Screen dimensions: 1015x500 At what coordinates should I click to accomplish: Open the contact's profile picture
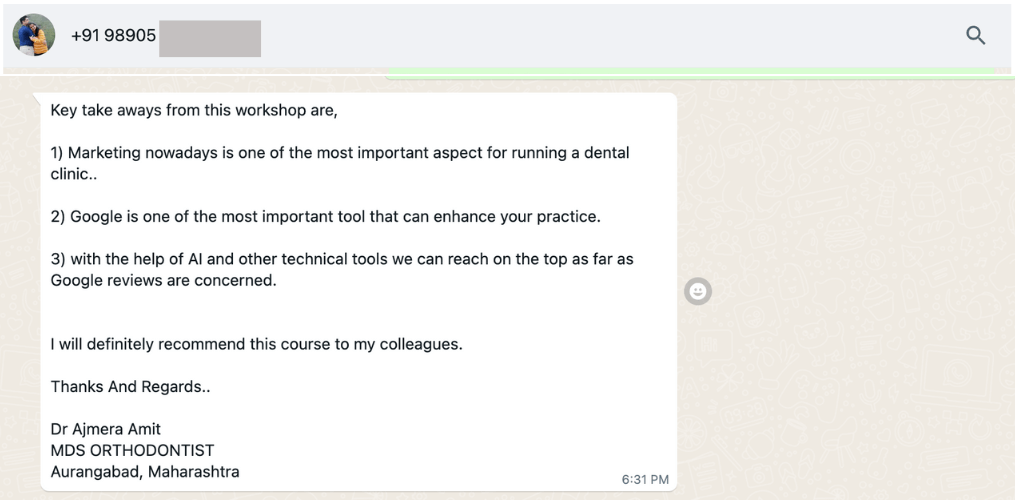point(33,36)
